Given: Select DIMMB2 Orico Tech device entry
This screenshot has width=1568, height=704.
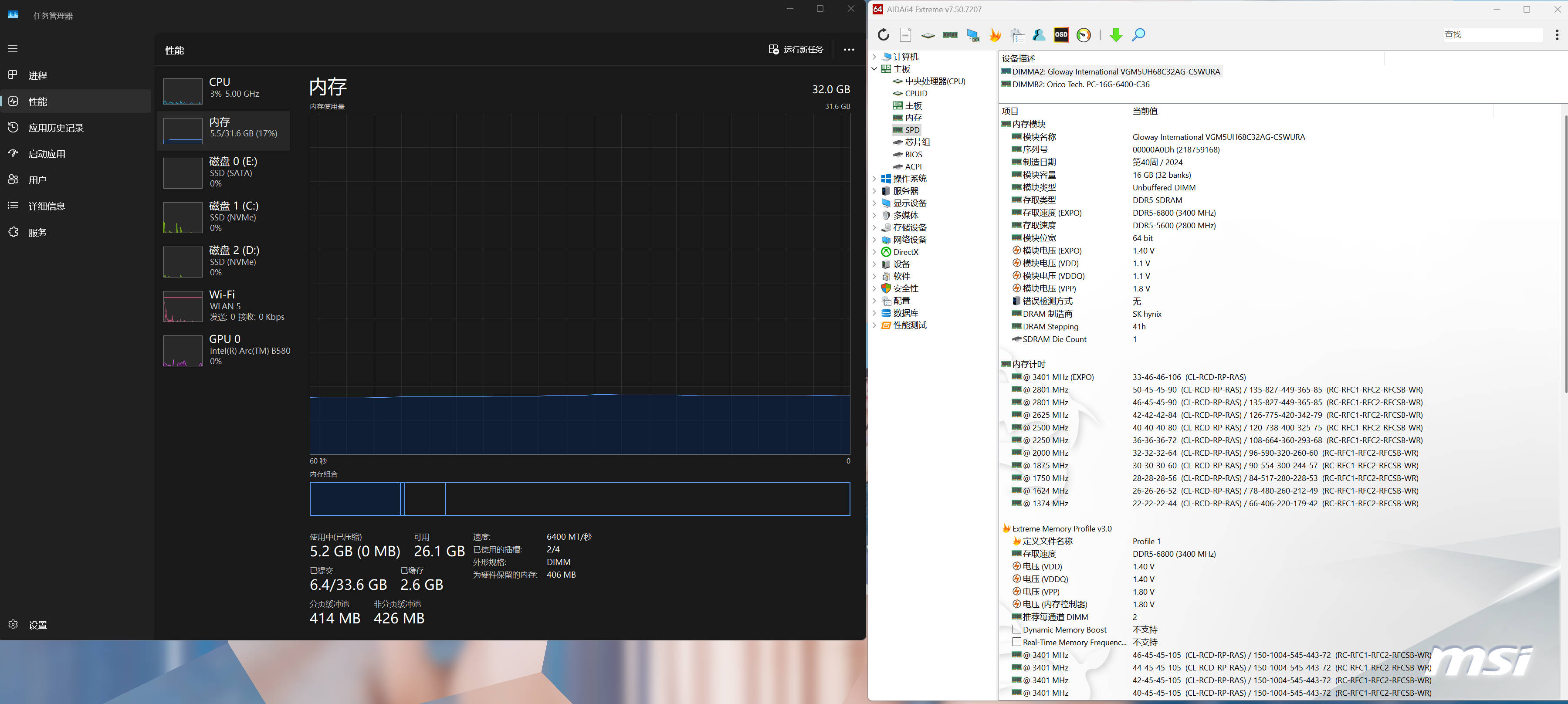Looking at the screenshot, I should tap(1080, 85).
